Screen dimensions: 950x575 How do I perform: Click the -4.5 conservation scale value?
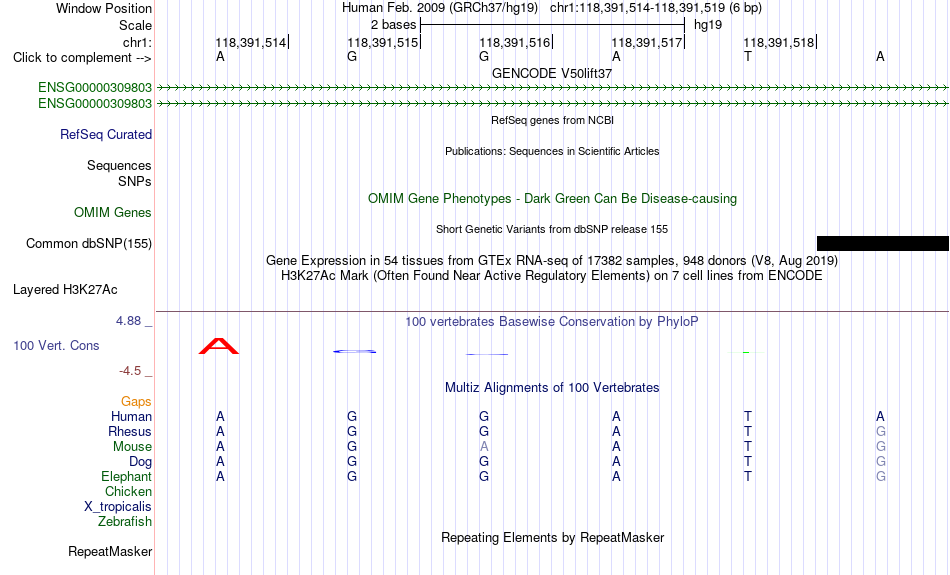[x=130, y=371]
